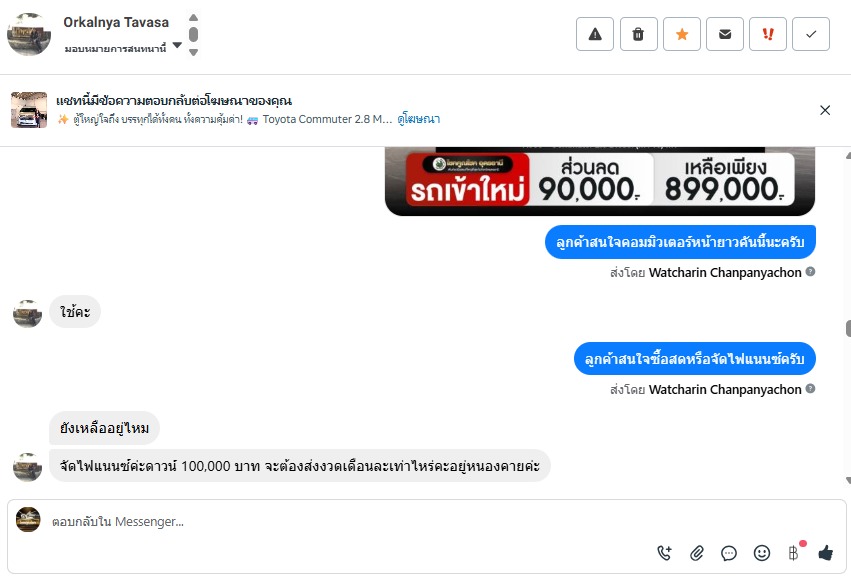Mark conversation as spam with warning icon
Viewport: 851px width, 579px height.
[595, 34]
